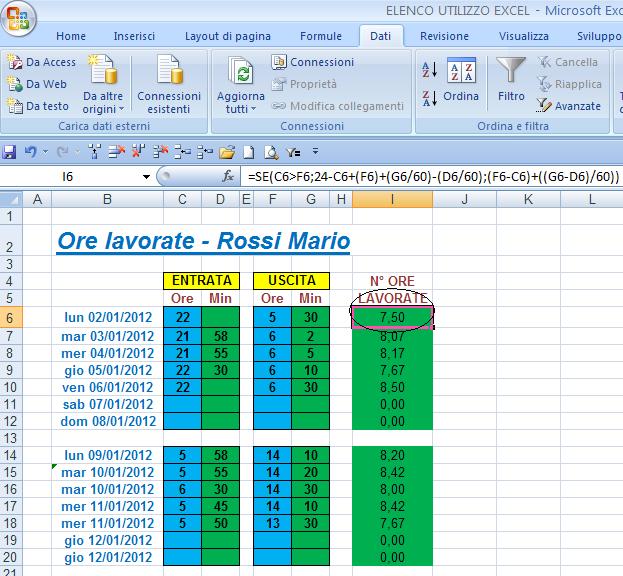Screen dimensions: 623x576
Task: Toggle the Filtro funnel filter
Action: (511, 79)
